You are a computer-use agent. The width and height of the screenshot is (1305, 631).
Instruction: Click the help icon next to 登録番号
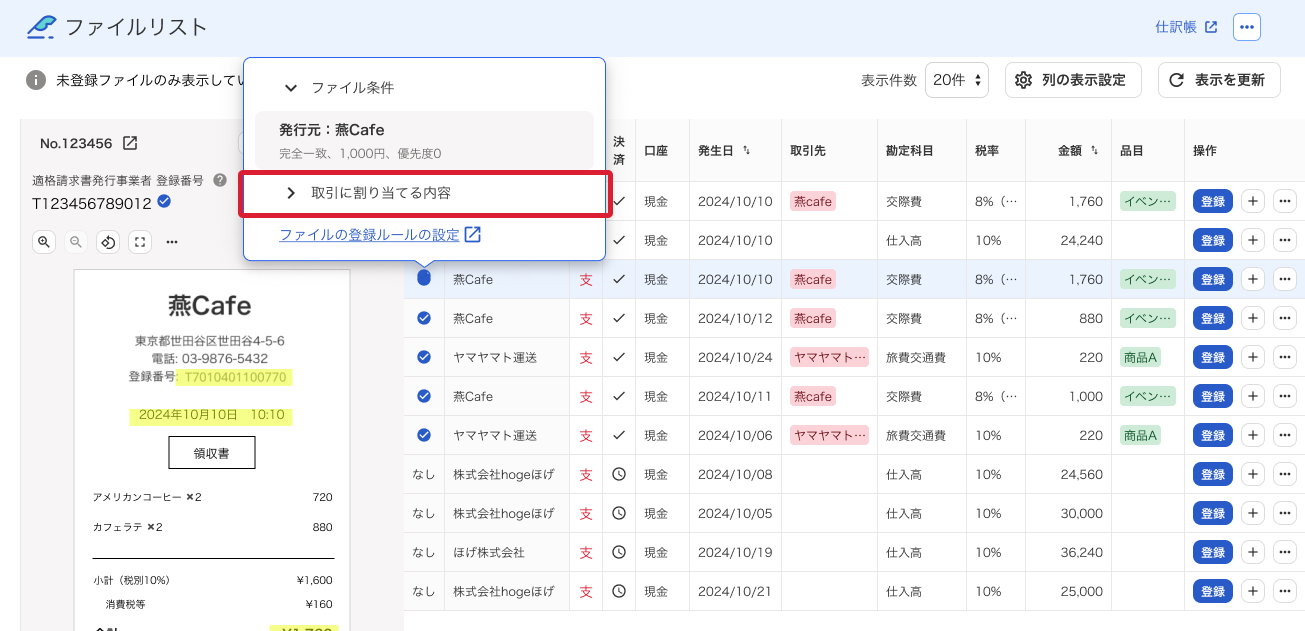point(220,180)
